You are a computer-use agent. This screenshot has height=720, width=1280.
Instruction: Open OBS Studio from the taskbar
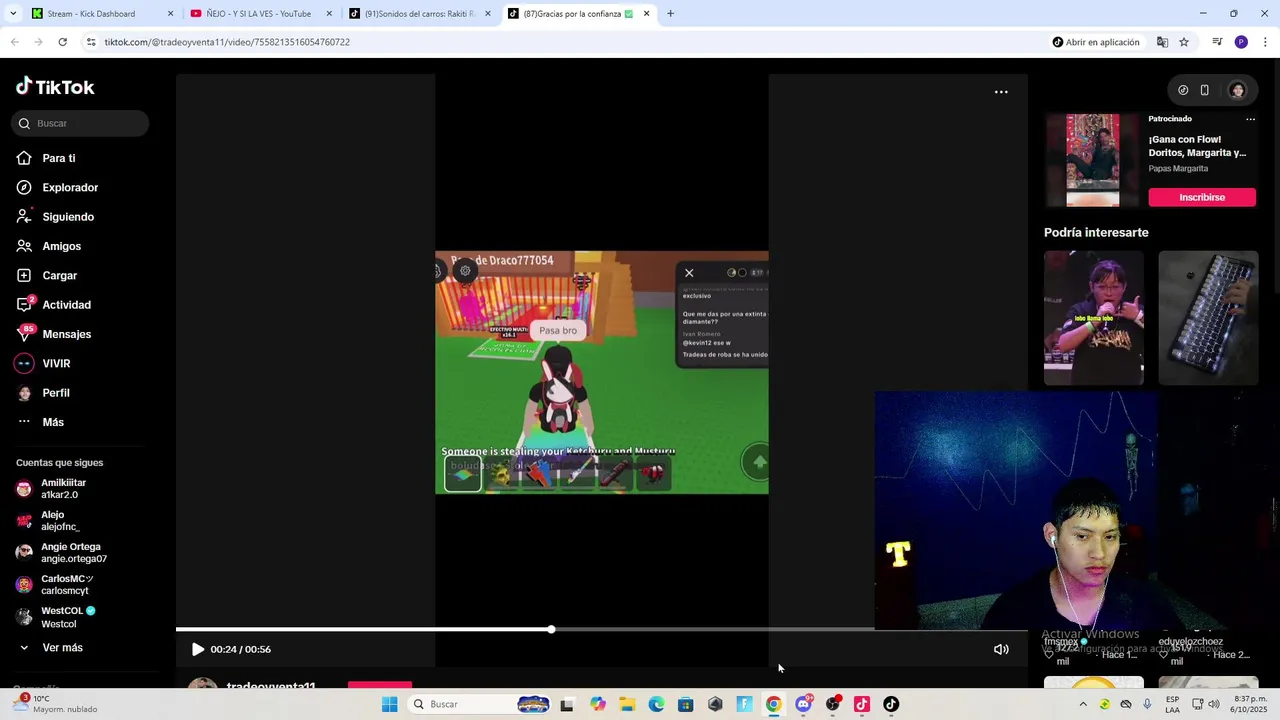832,704
